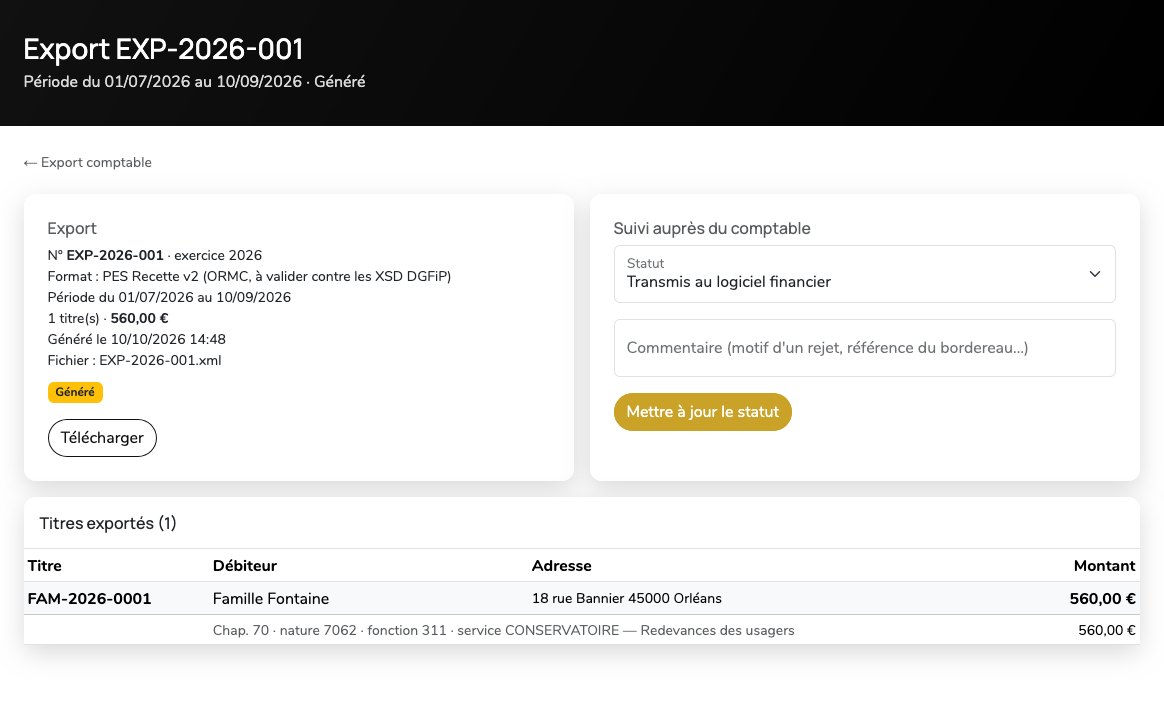Click the N° EXP-2026-001 exercice 2026 line
Screen dimensions: 1164x717
(x=154, y=255)
